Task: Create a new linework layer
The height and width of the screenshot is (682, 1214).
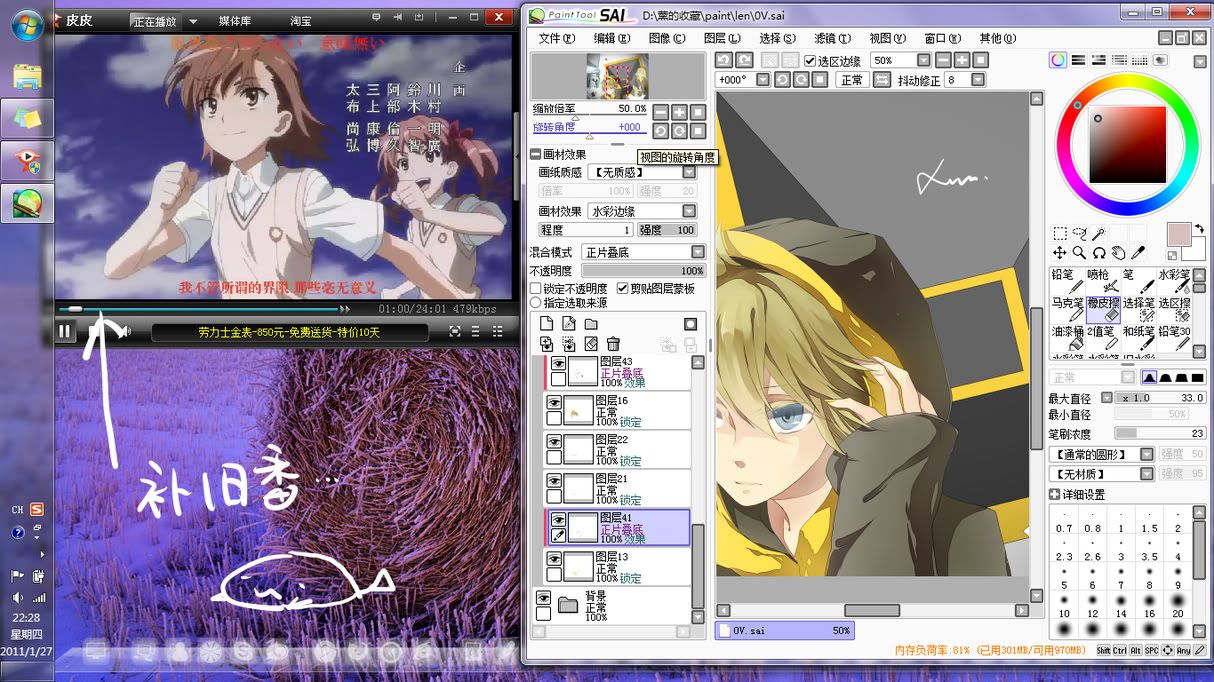Action: 568,324
